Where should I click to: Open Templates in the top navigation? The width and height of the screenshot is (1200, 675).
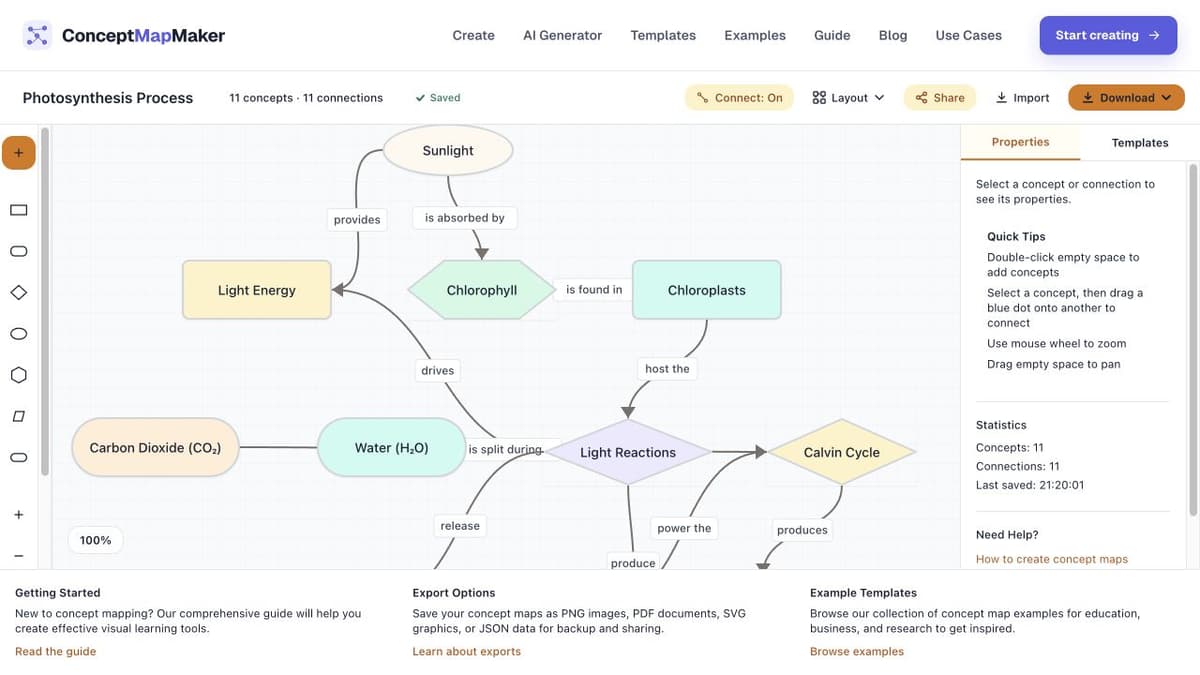(x=663, y=35)
